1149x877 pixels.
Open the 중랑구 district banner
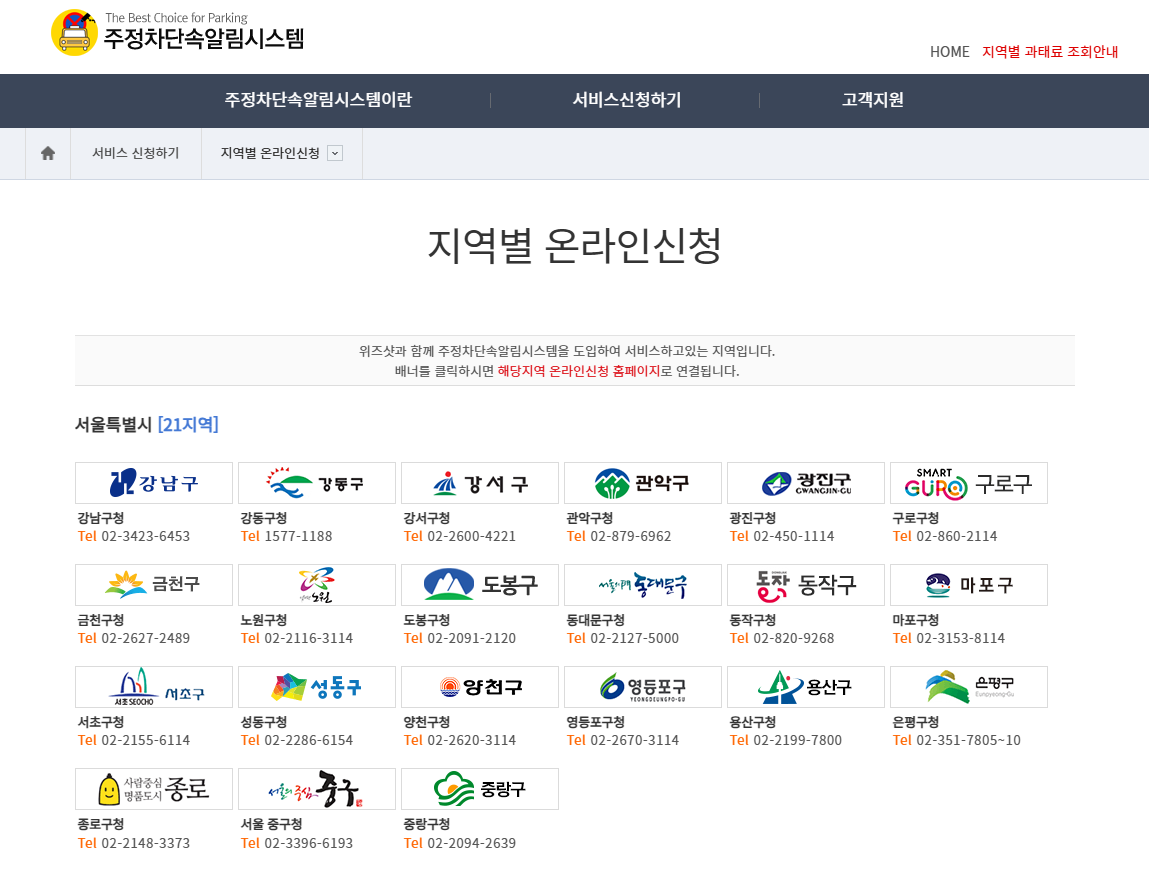(480, 789)
